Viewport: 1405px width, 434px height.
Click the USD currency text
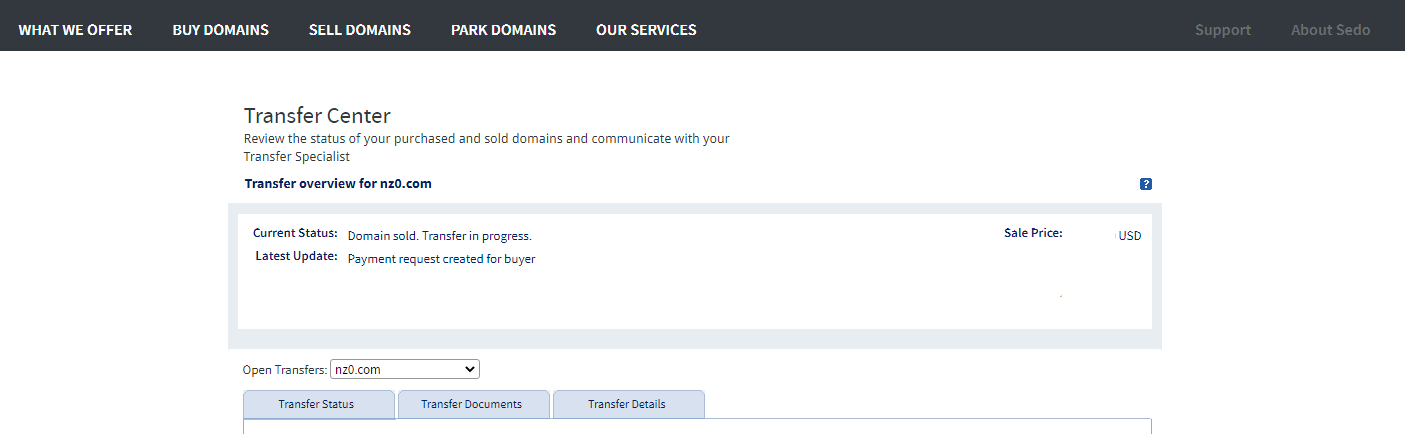[x=1130, y=236]
